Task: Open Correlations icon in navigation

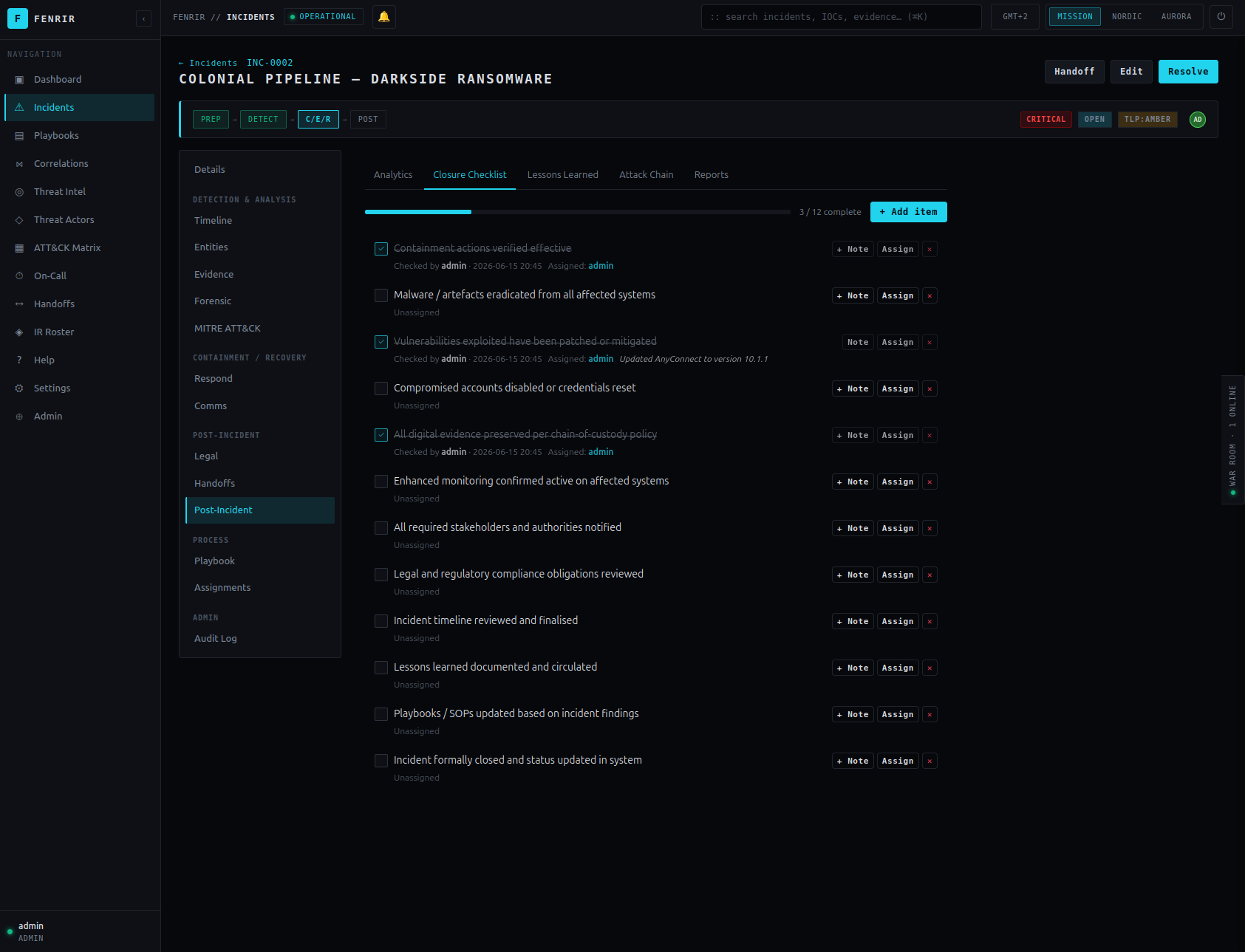Action: 19,164
